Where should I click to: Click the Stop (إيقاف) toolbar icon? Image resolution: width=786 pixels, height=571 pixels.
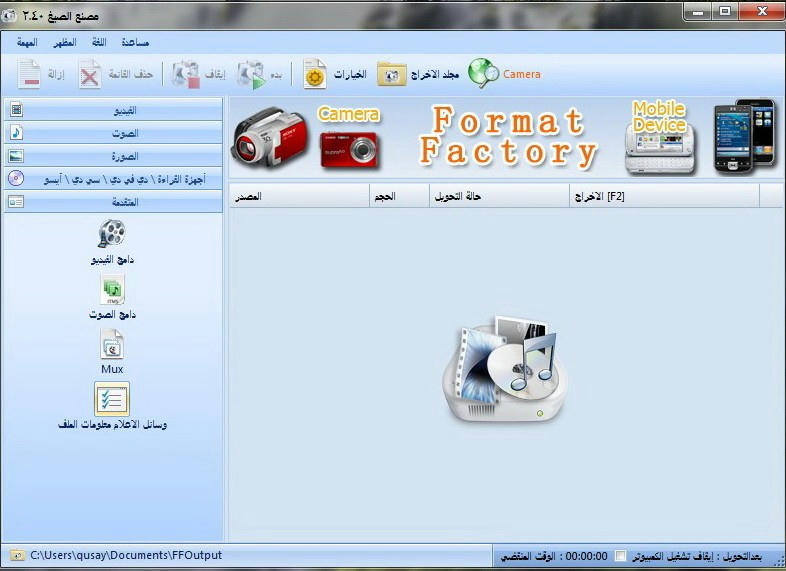coord(186,75)
